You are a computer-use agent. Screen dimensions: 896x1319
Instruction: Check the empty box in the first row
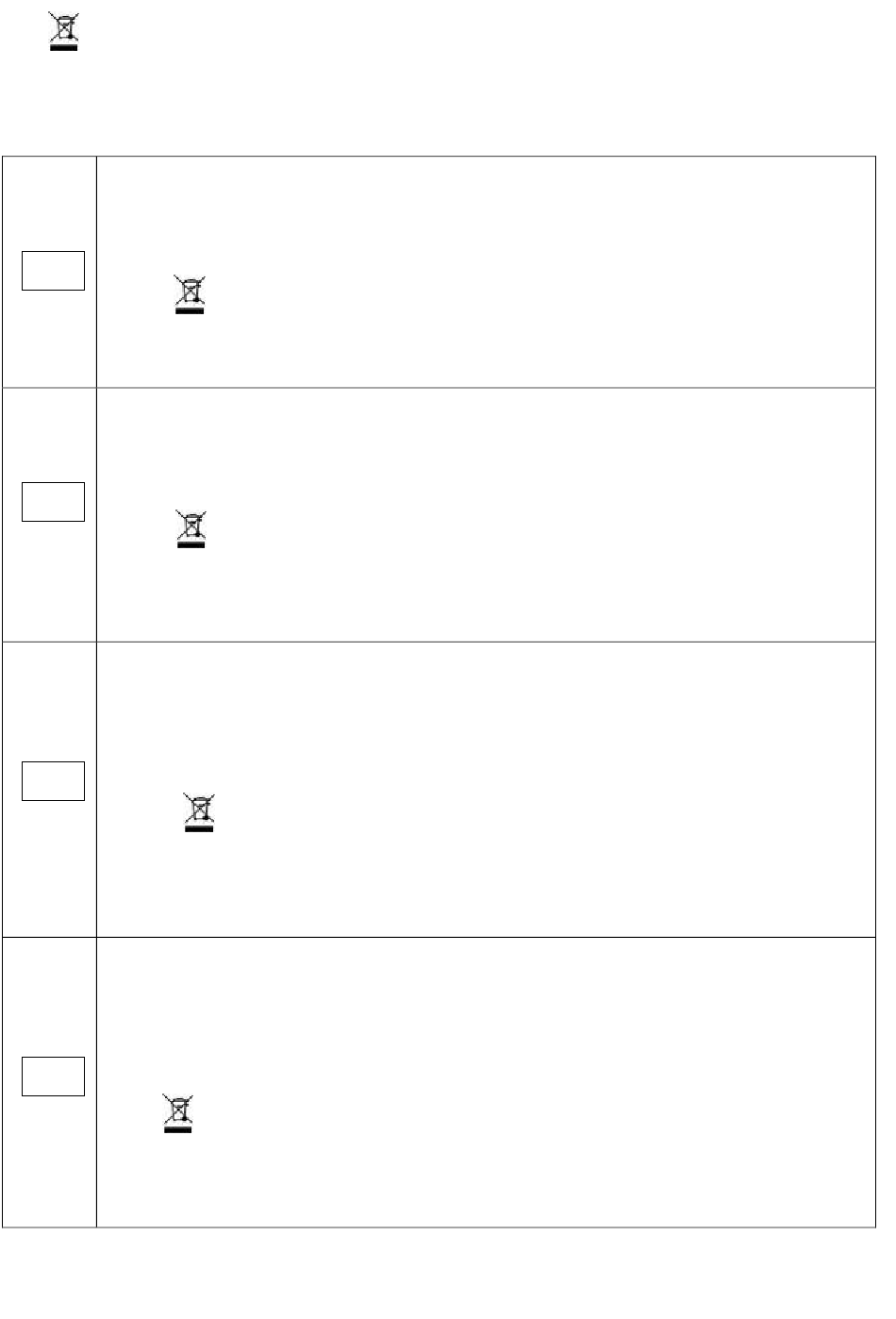(54, 271)
